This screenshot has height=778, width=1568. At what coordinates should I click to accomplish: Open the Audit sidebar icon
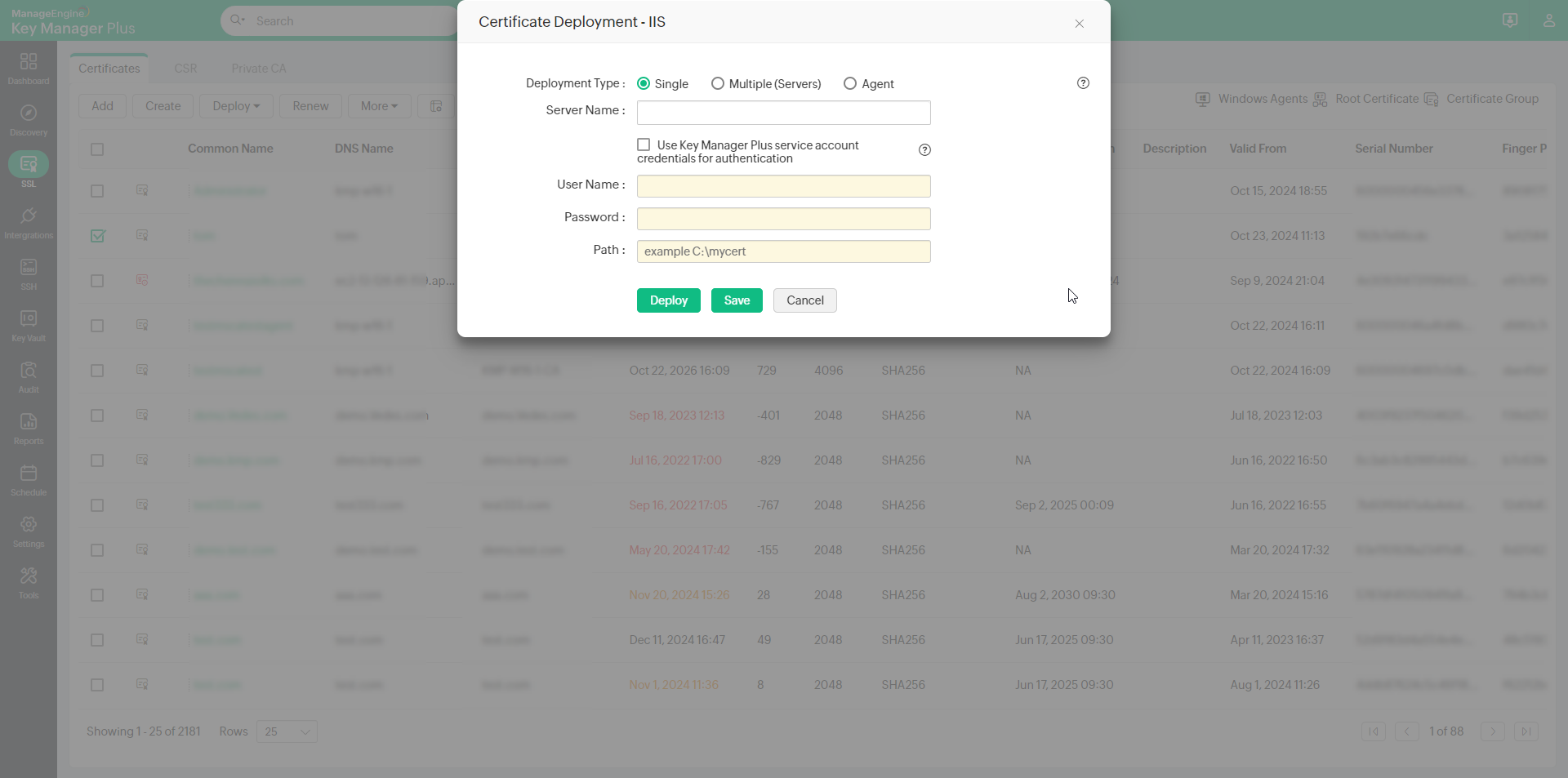click(x=29, y=377)
